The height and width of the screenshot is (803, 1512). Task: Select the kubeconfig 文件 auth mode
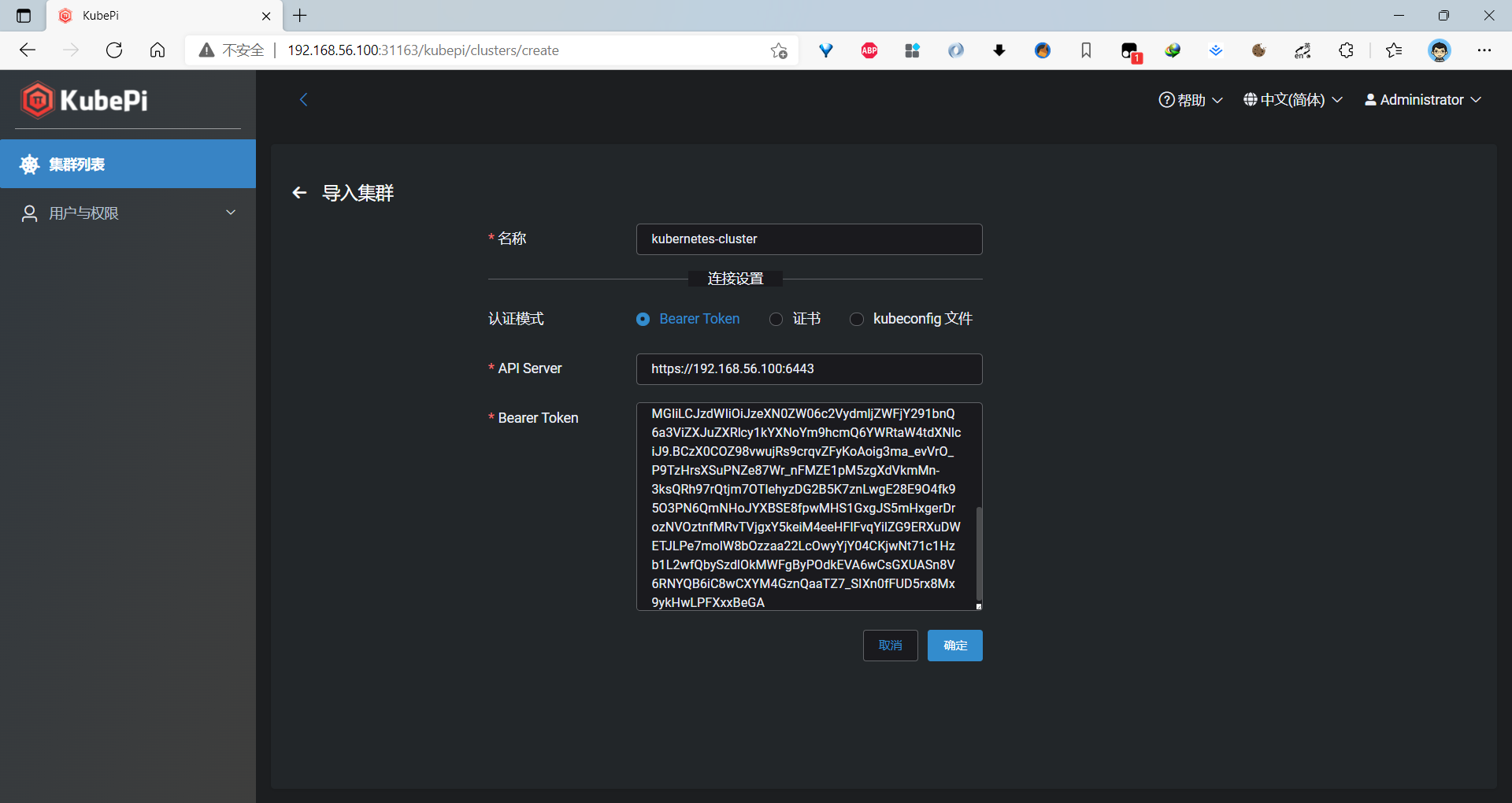[x=911, y=319]
